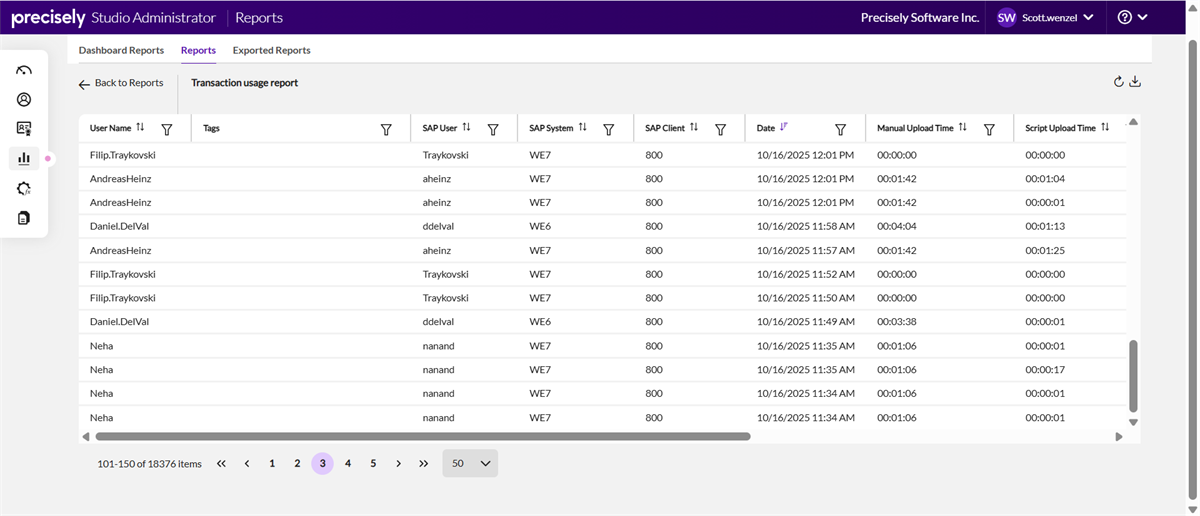1200x516 pixels.
Task: Click table scroll-right arrow
Action: 1119,437
